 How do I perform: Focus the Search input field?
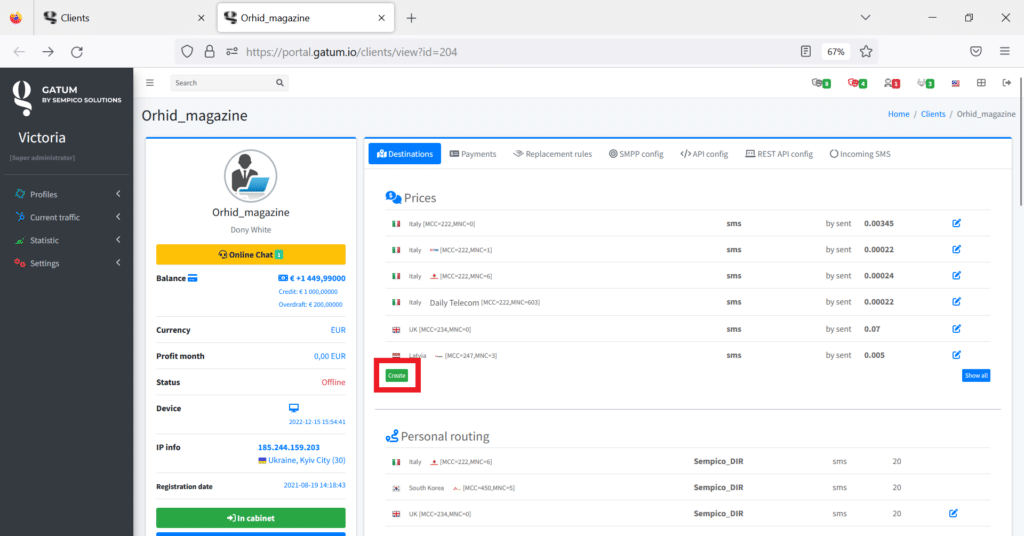coord(222,83)
